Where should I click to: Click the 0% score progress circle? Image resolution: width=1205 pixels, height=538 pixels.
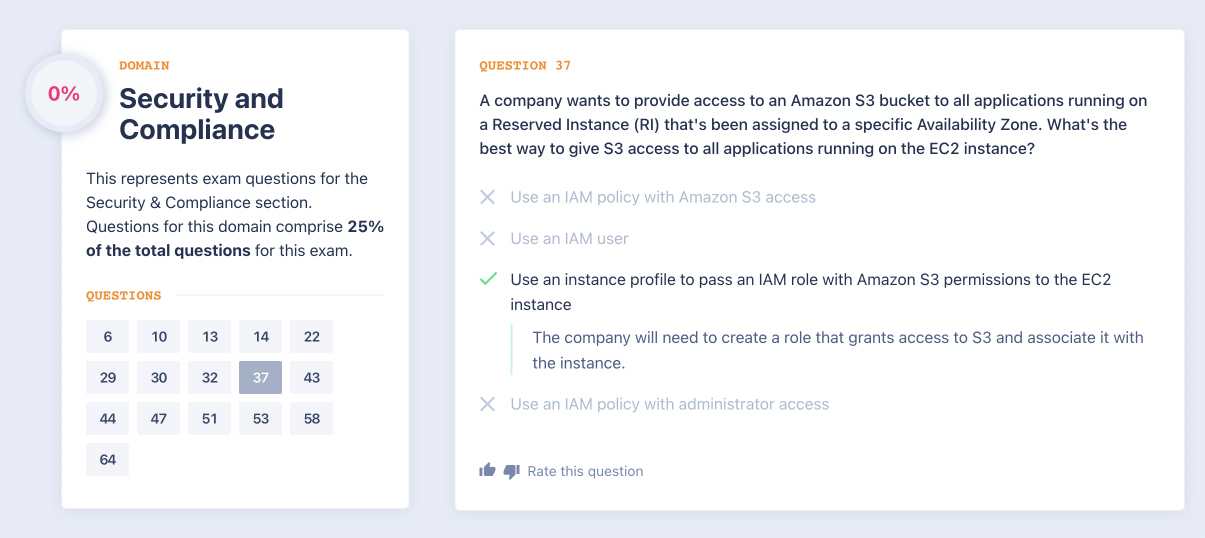click(x=64, y=94)
